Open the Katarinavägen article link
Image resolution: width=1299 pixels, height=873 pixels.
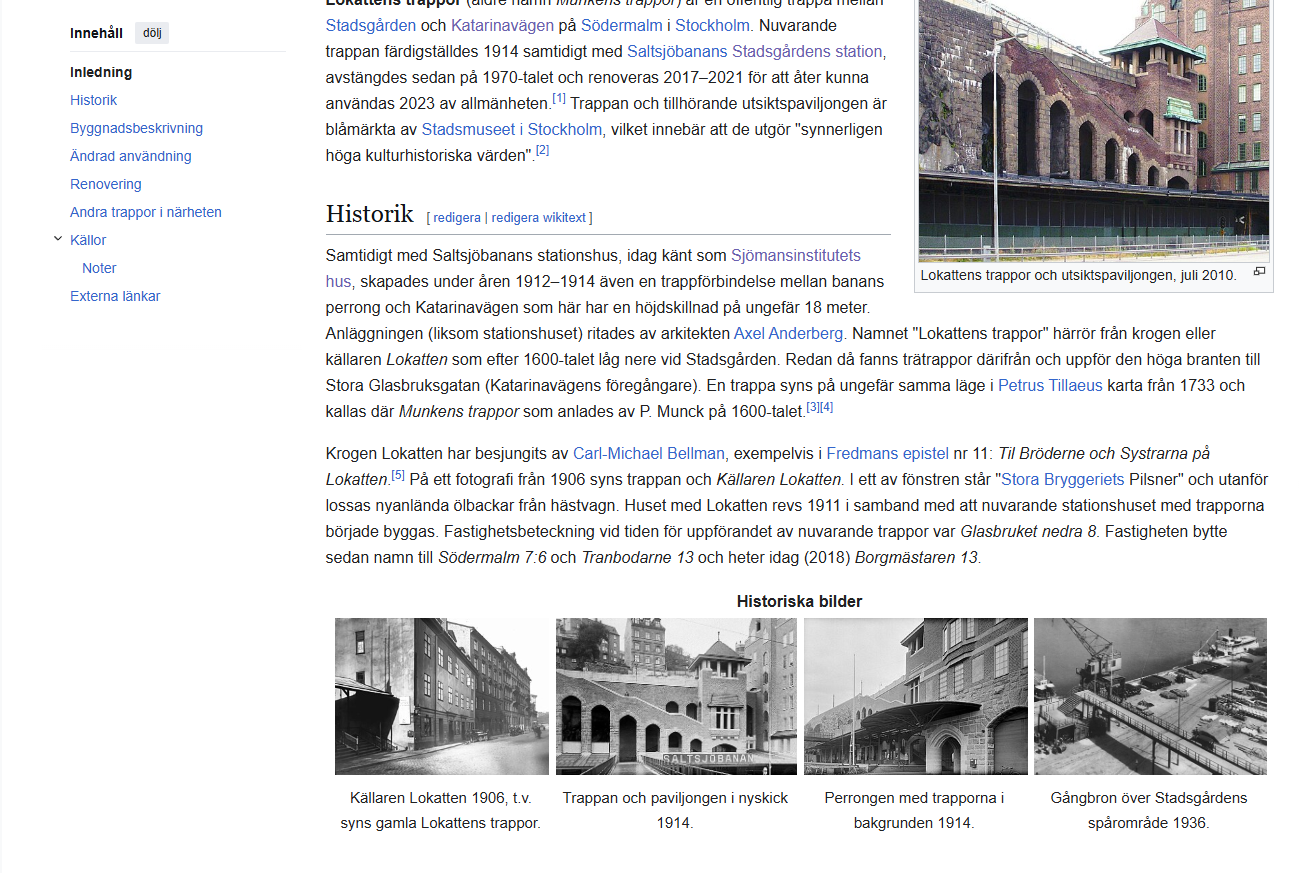[502, 25]
